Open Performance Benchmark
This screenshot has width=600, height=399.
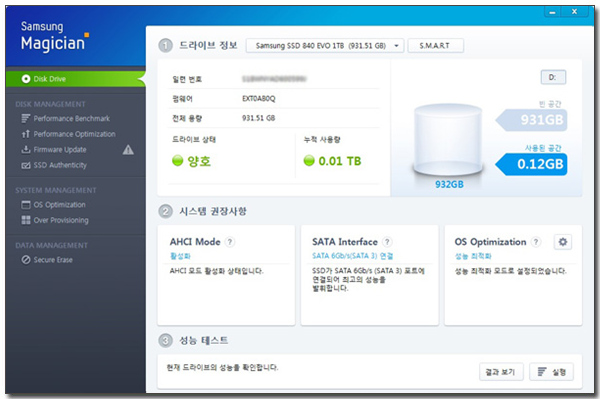click(72, 119)
